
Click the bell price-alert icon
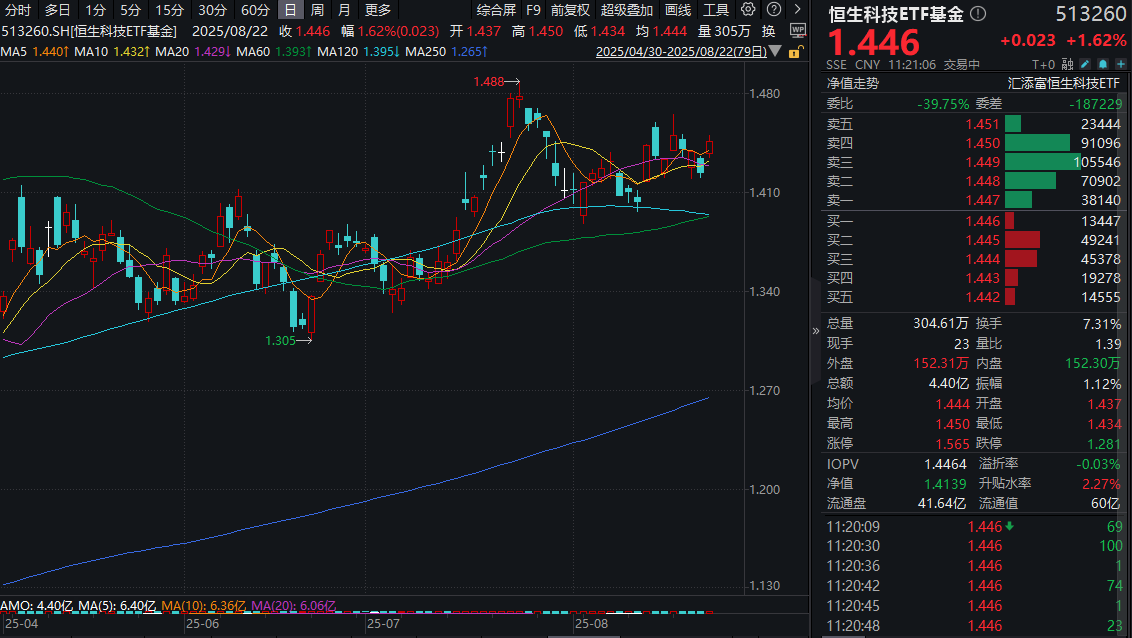[x=1102, y=64]
